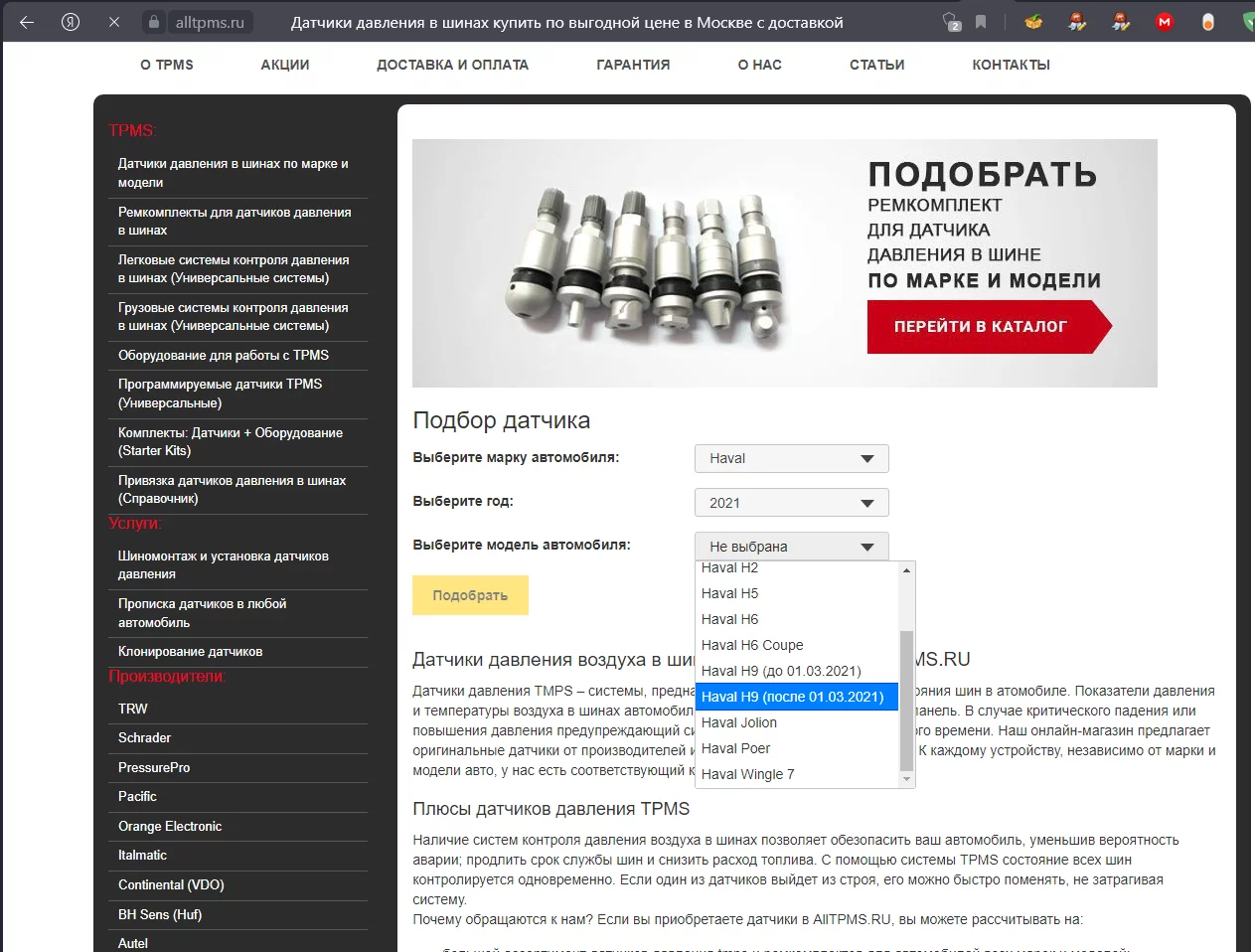Open the 'Контакты' menu item

[1011, 65]
